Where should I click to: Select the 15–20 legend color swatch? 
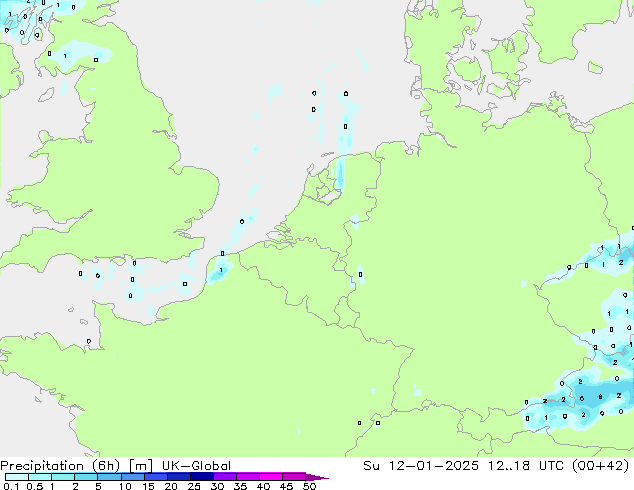tap(156, 477)
